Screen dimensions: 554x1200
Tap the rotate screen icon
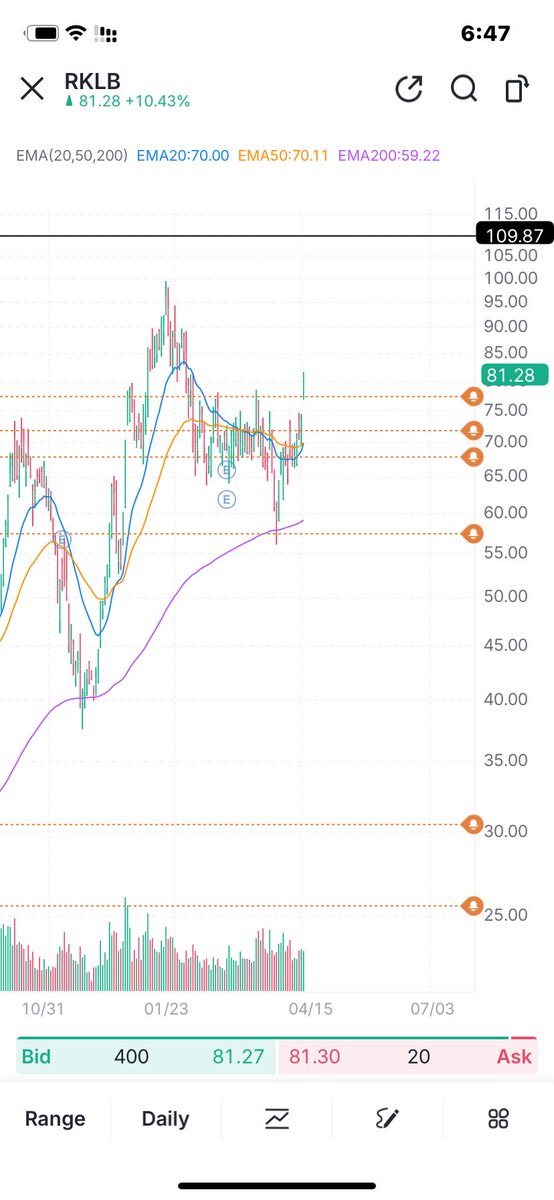tap(516, 89)
